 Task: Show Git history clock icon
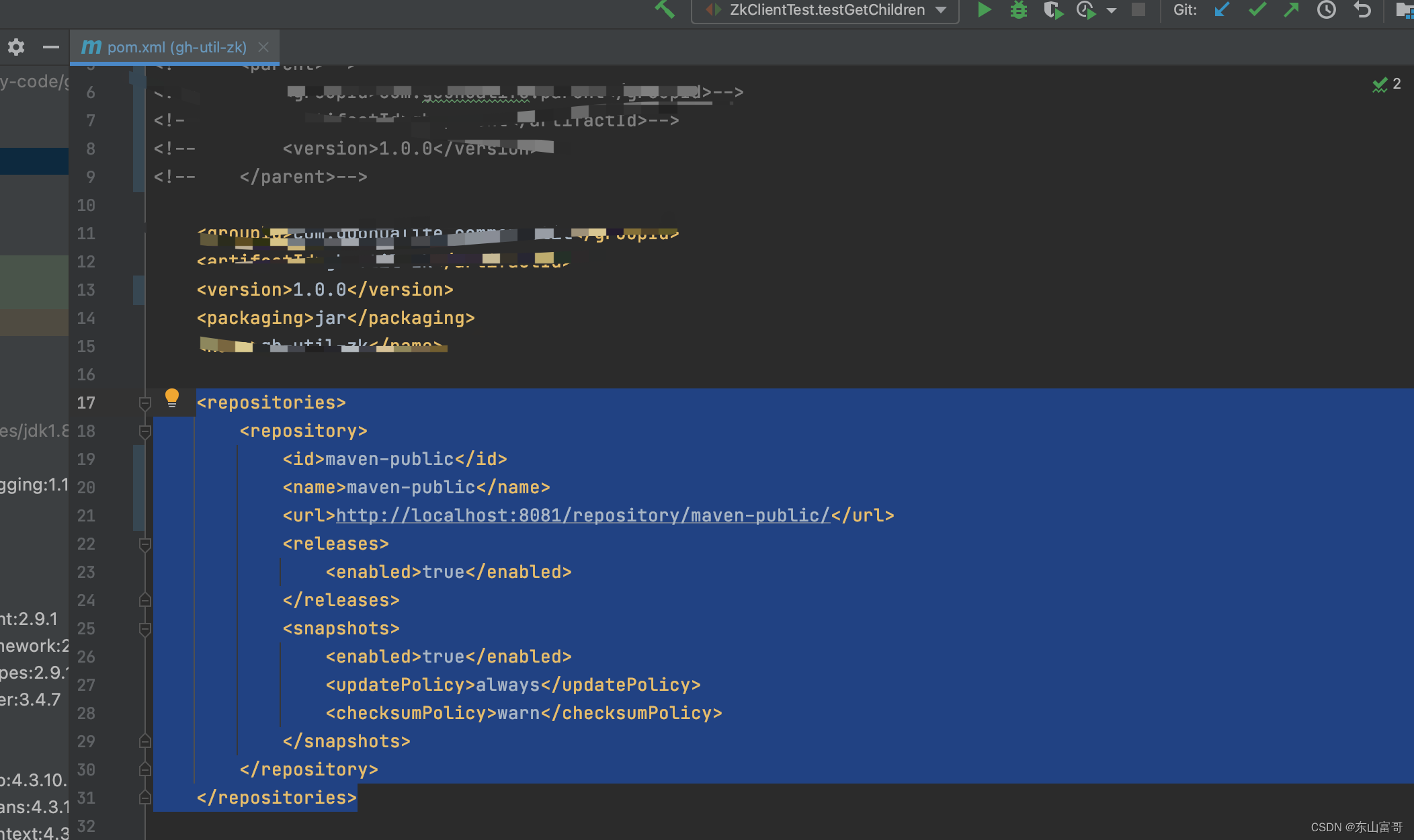[x=1326, y=9]
